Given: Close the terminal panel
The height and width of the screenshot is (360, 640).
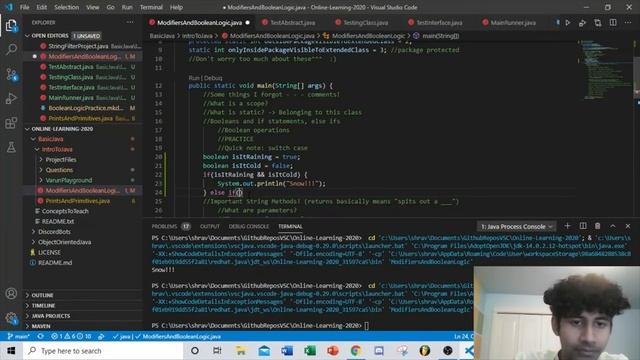Looking at the screenshot, I should click(628, 226).
